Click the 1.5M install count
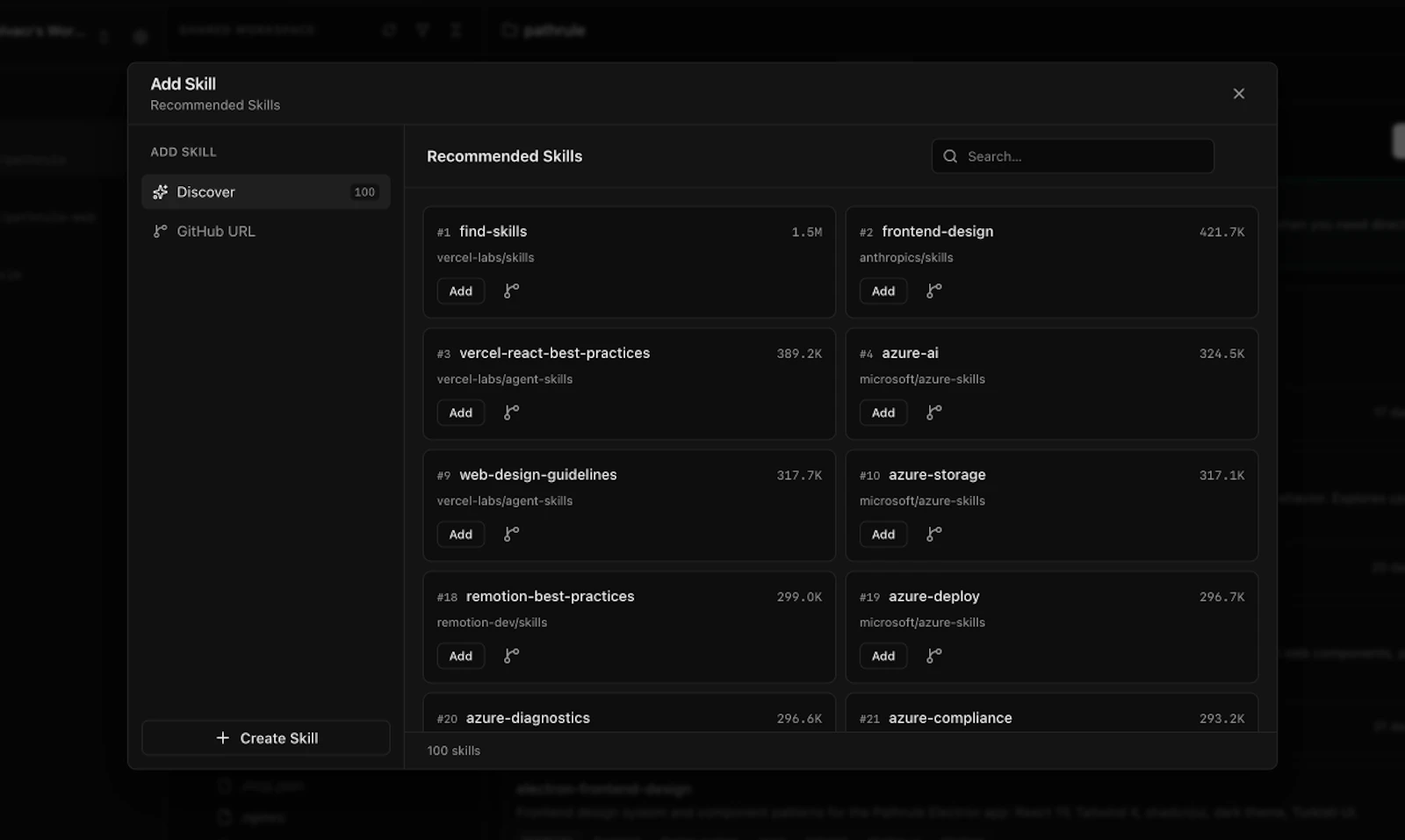The image size is (1405, 840). 806,233
